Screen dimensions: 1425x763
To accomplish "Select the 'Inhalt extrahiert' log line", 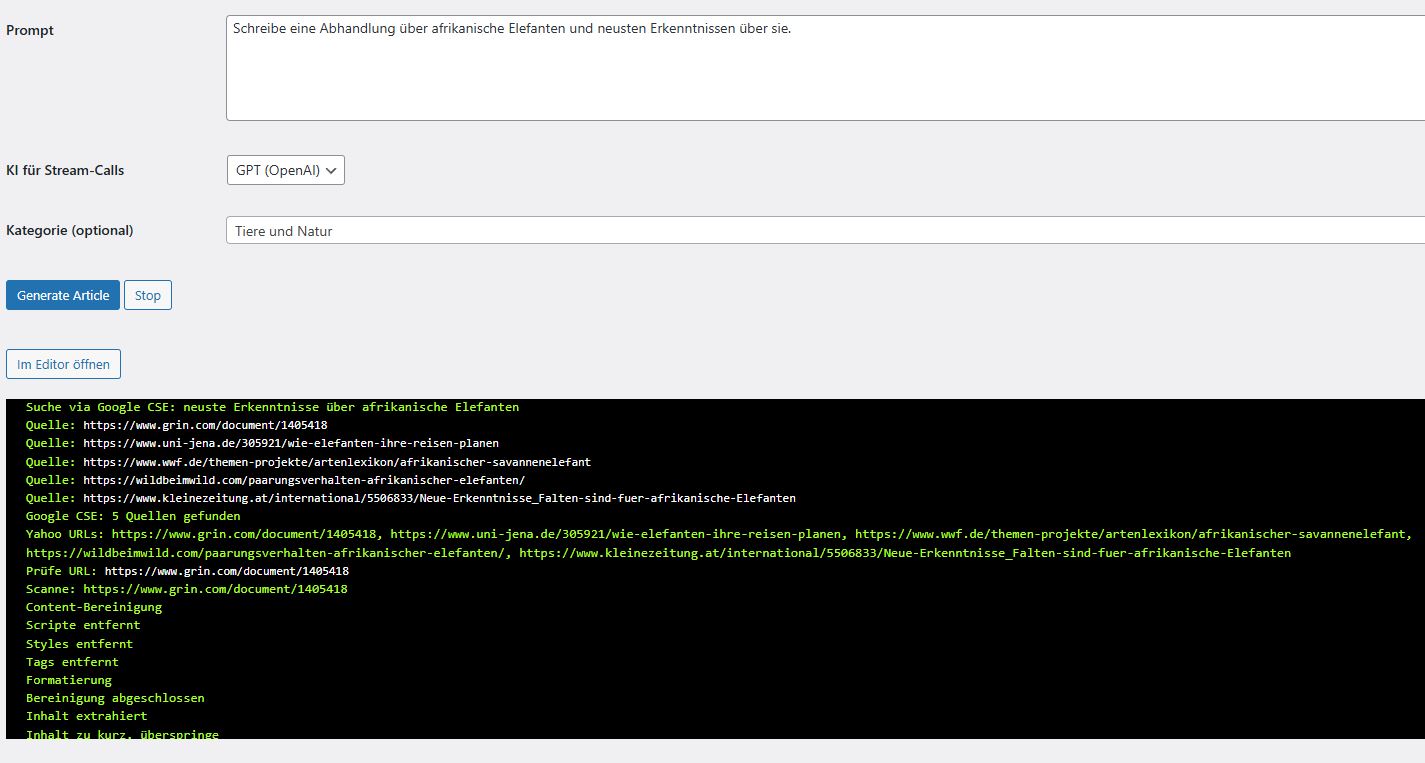I will tap(86, 716).
